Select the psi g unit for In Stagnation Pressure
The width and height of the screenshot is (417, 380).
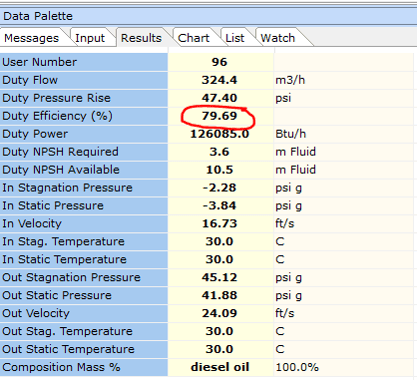(x=289, y=188)
